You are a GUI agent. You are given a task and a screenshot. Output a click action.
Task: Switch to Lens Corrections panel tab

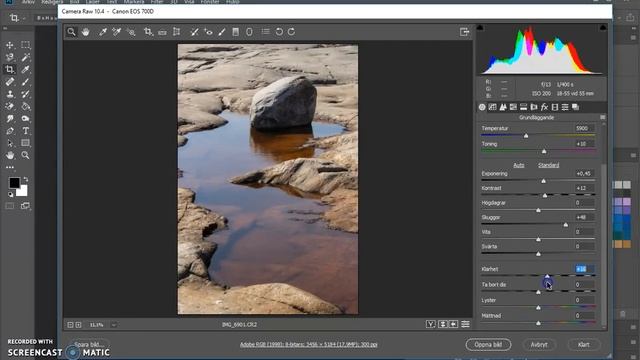click(534, 107)
